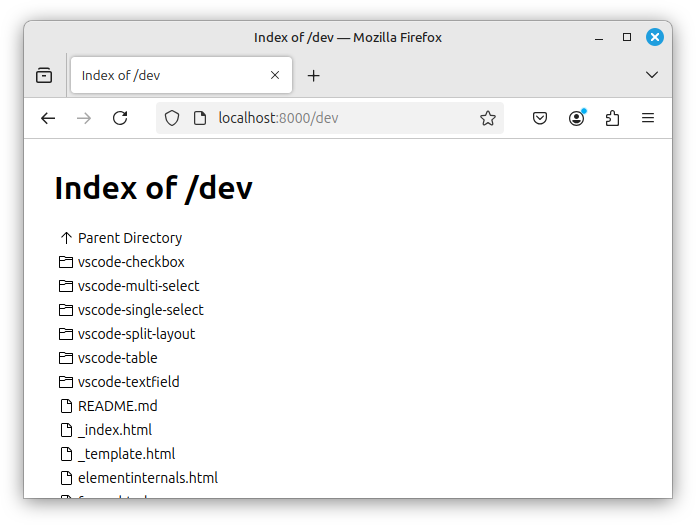Open the vscode-split-layout folder
Viewport: 696px width, 525px height.
pyautogui.click(x=136, y=334)
